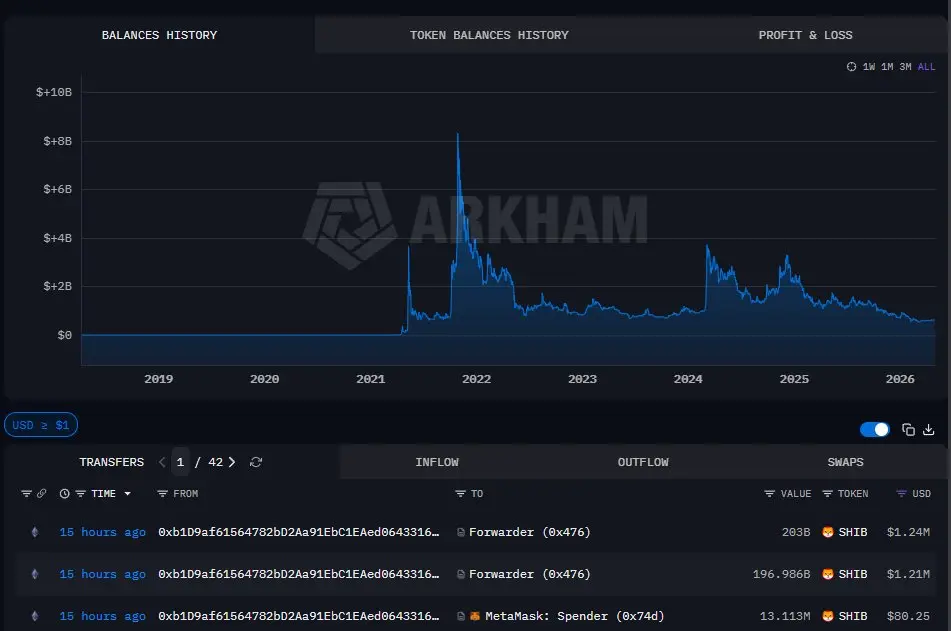Select the 1W chart range

click(x=869, y=67)
